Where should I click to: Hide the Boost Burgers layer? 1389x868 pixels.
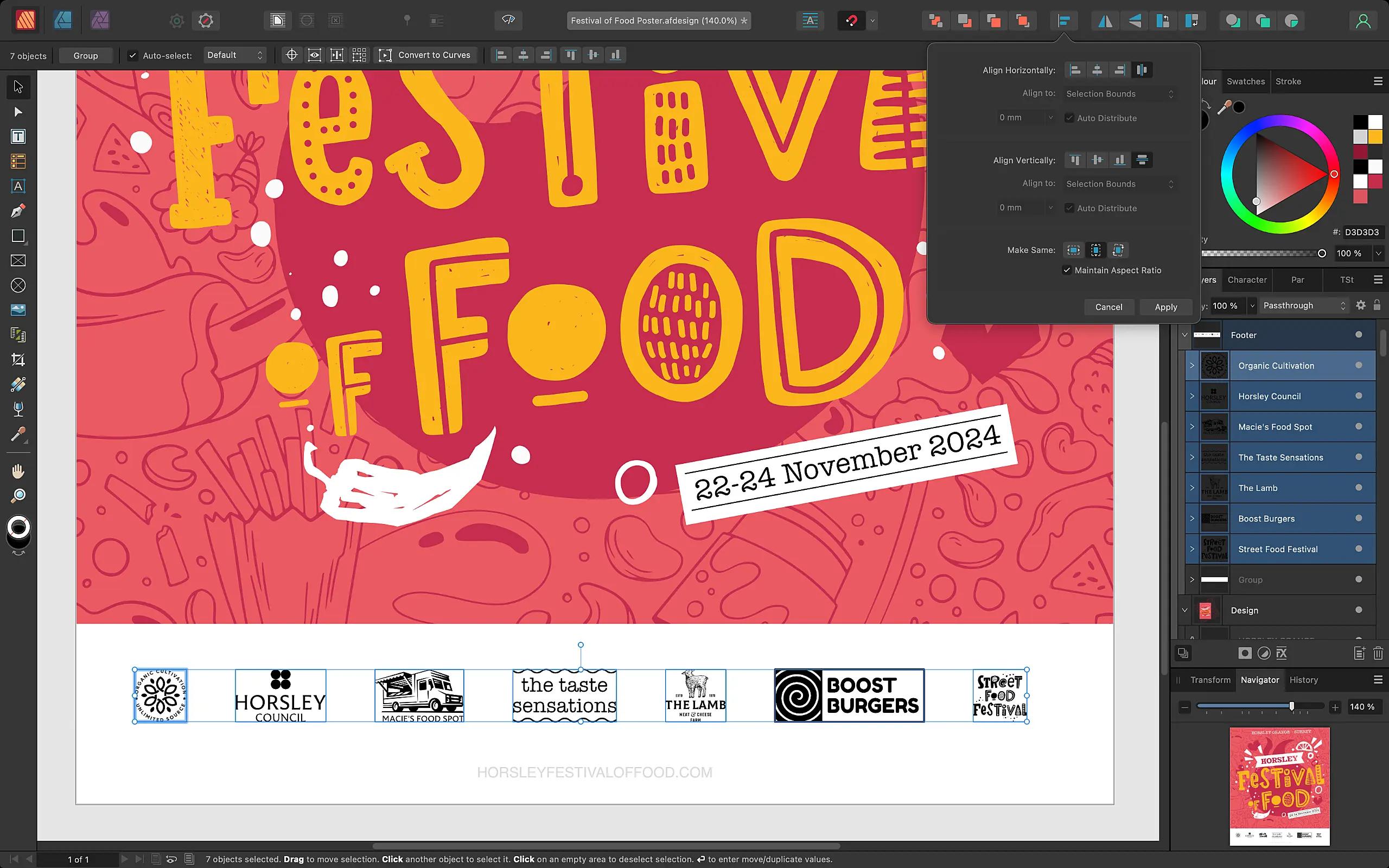(1358, 518)
